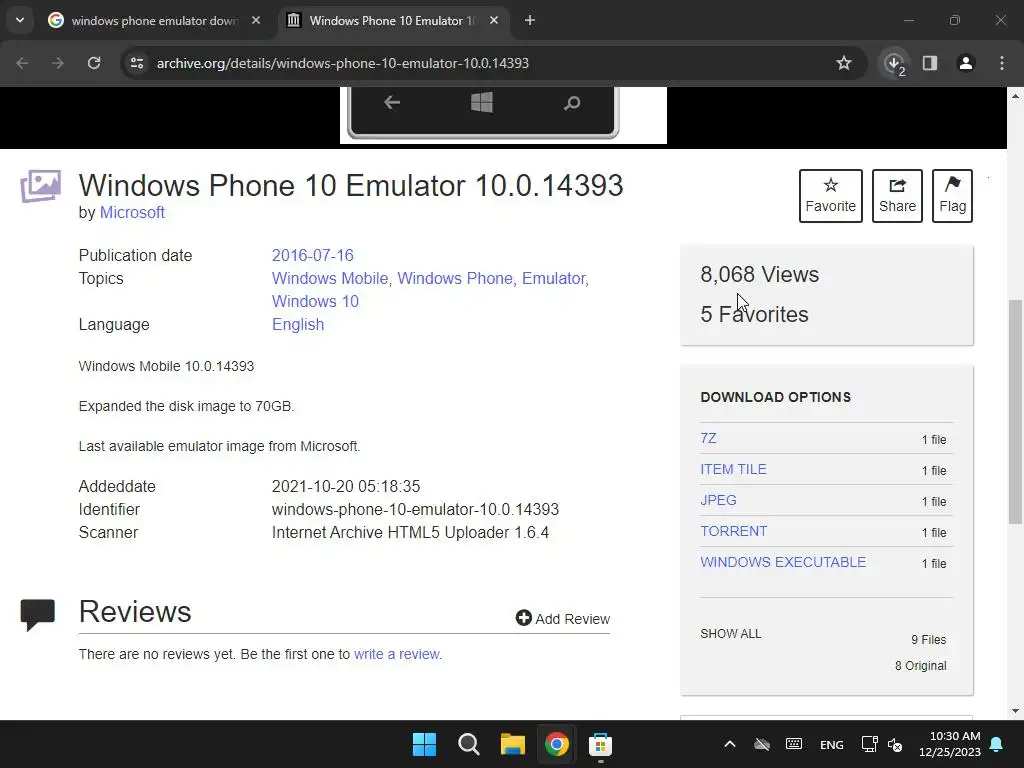1024x768 pixels.
Task: Close the Windows Phone 10 Emulator tab
Action: (x=494, y=21)
